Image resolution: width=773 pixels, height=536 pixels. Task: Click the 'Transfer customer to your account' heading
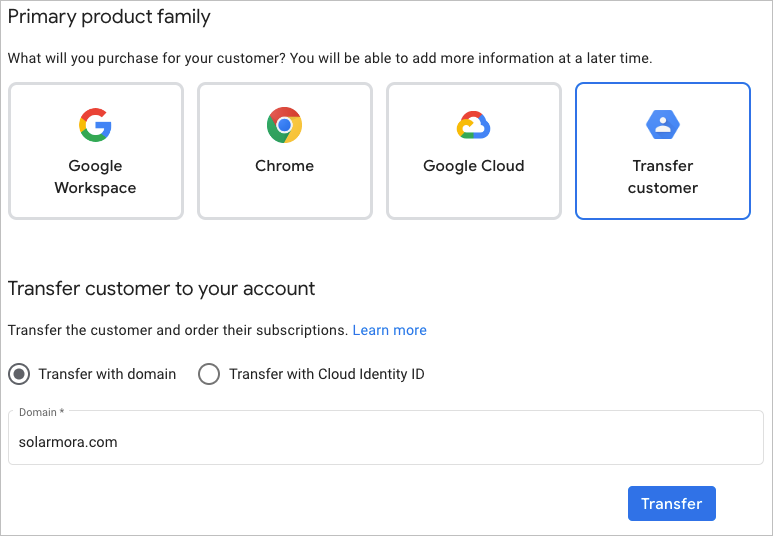161,289
